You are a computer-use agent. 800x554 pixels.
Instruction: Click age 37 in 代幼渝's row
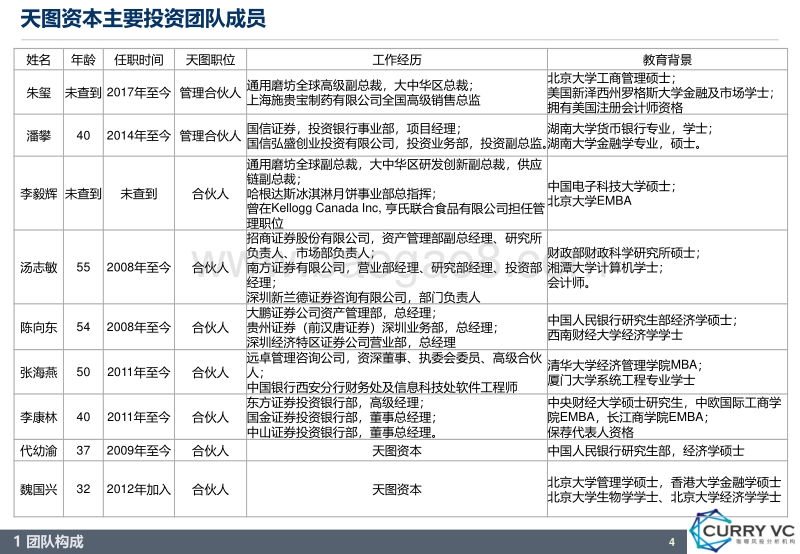point(83,450)
